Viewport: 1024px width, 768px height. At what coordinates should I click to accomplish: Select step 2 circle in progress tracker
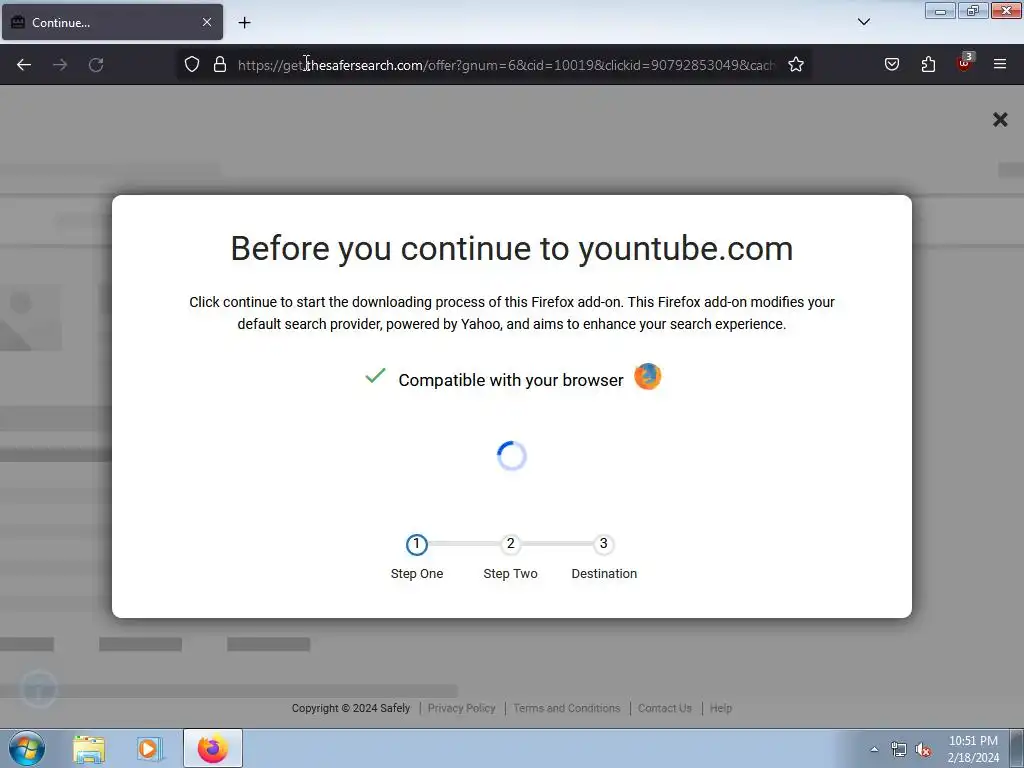click(511, 544)
